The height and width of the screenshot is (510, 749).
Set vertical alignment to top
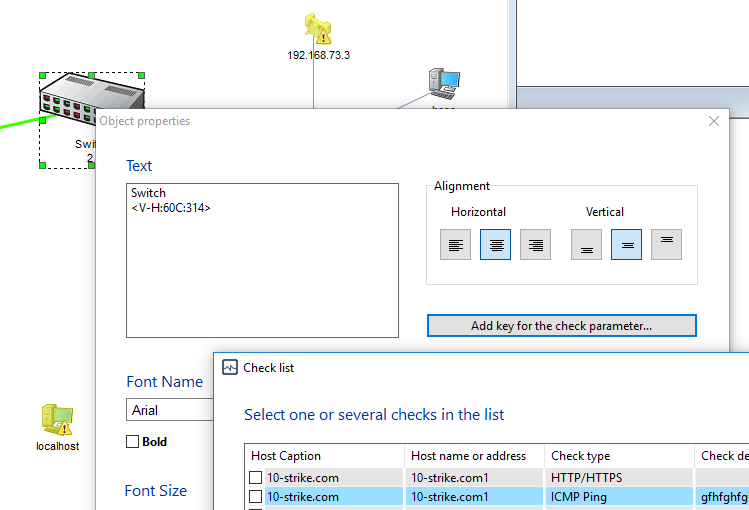[666, 244]
